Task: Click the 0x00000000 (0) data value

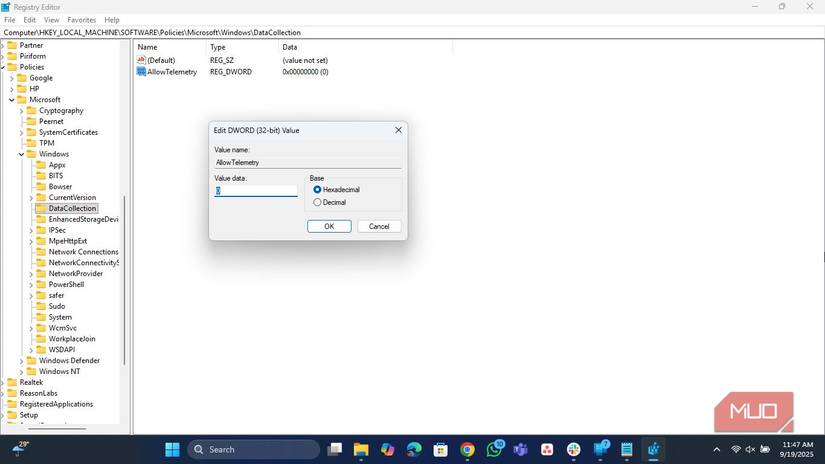Action: [305, 72]
